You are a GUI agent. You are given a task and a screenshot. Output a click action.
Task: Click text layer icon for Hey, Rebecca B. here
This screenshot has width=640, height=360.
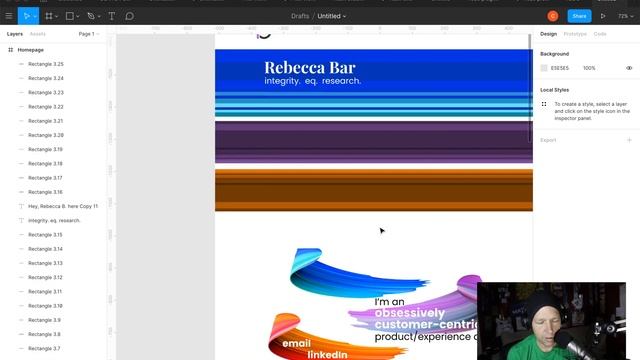pyautogui.click(x=21, y=206)
